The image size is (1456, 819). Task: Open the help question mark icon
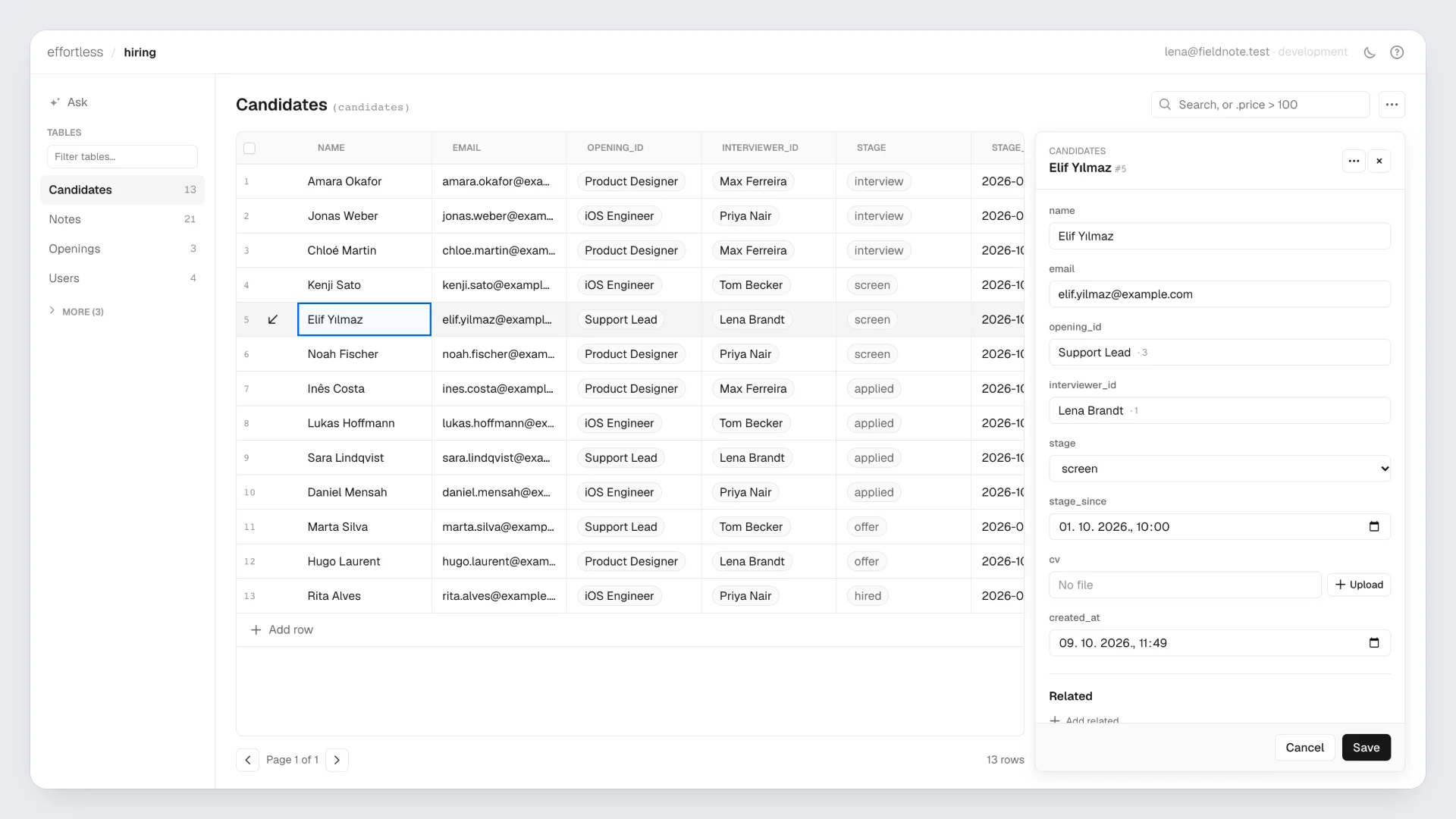pos(1397,52)
